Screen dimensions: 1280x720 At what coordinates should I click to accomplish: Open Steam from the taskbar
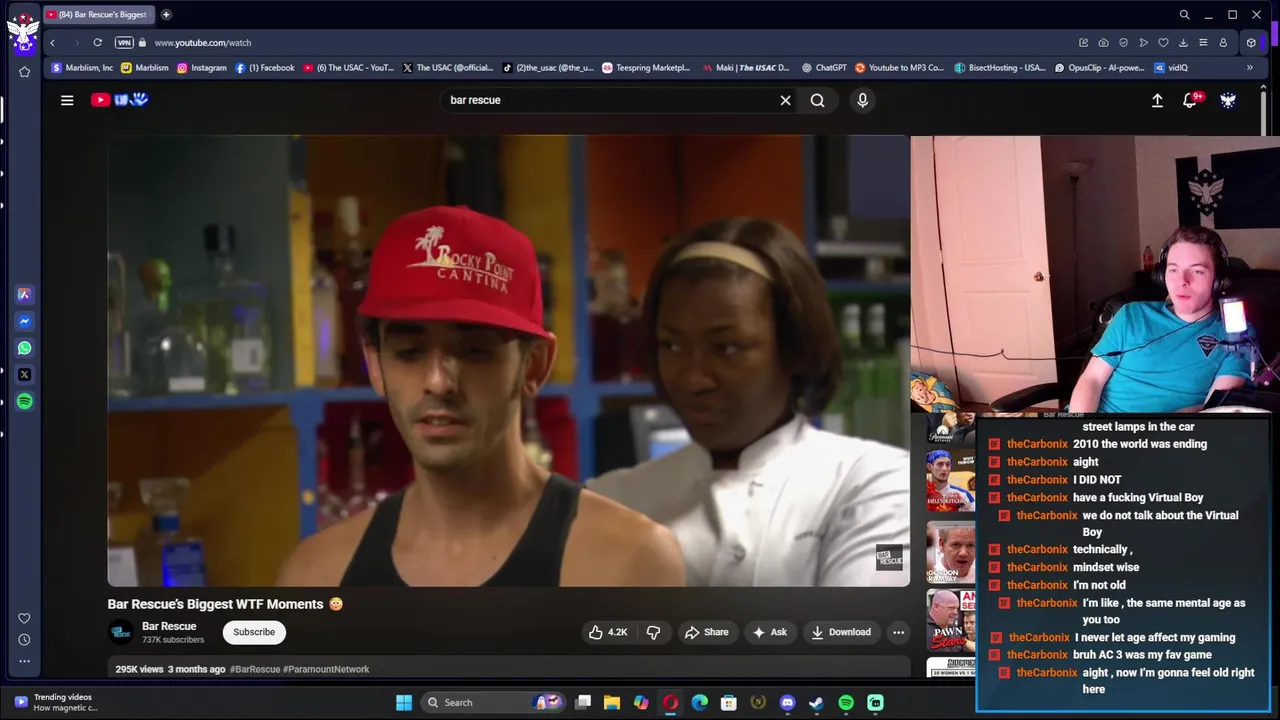pyautogui.click(x=816, y=703)
